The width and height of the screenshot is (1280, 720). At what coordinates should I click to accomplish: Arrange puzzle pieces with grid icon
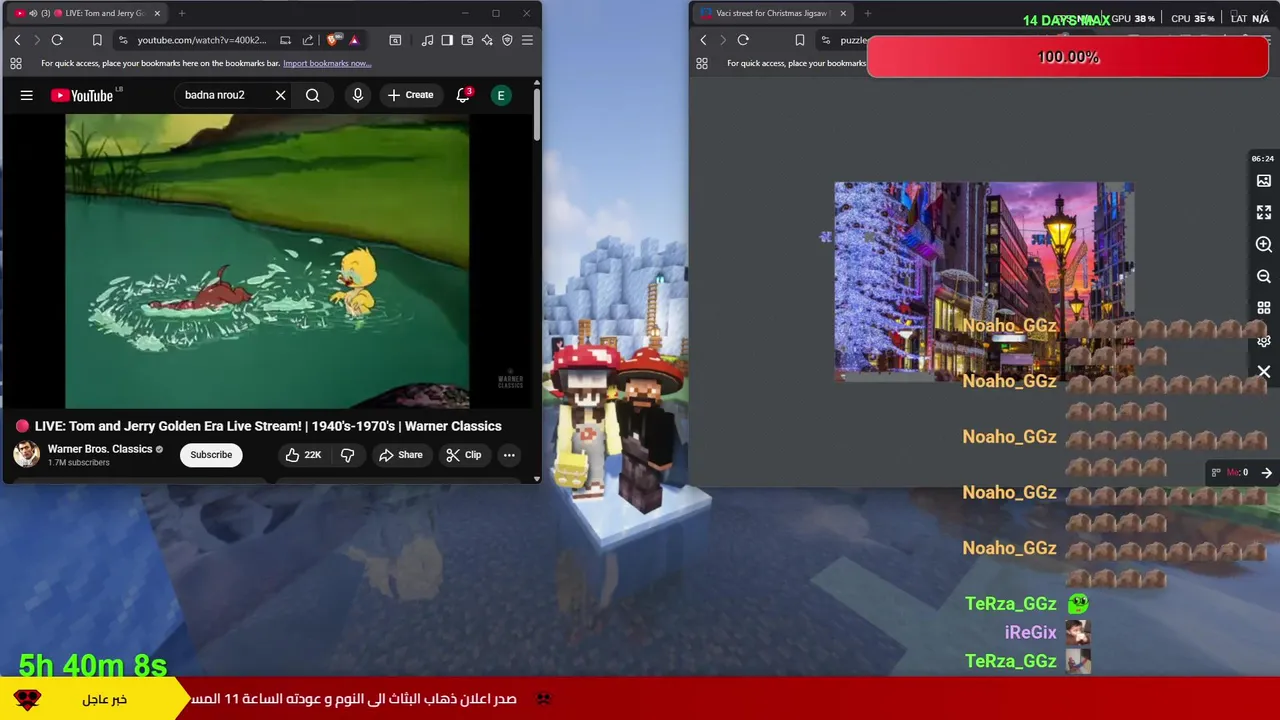point(1264,309)
